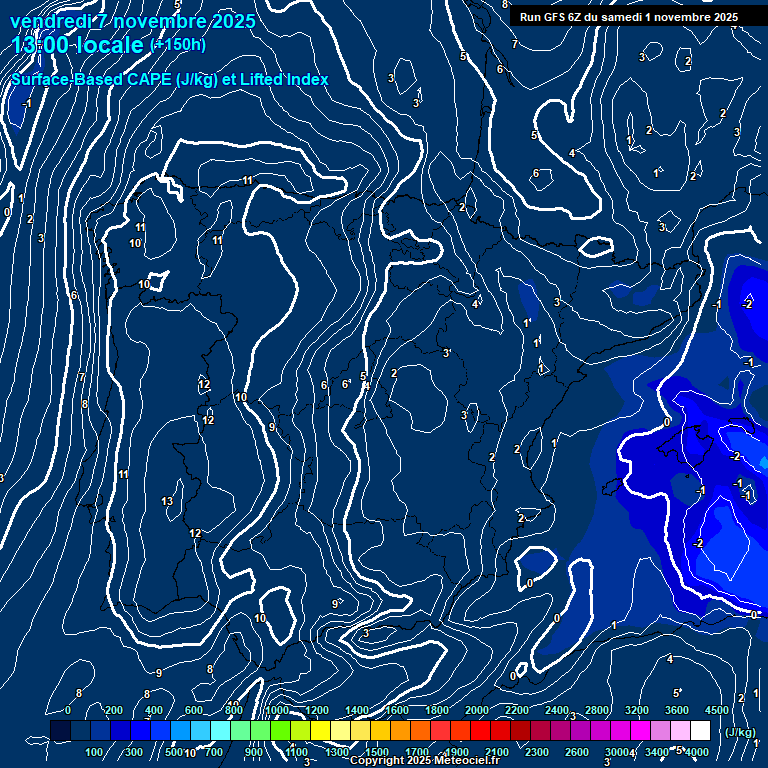768x768 pixels.
Task: Click 'Surface-Based CAPE (J/kg) et Lifted Index' subtitle
Action: pyautogui.click(x=170, y=79)
